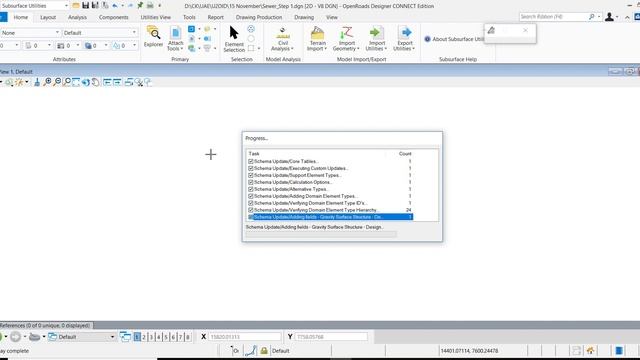The height and width of the screenshot is (360, 640).
Task: Click the Open File folder icon
Action: (x=76, y=6)
